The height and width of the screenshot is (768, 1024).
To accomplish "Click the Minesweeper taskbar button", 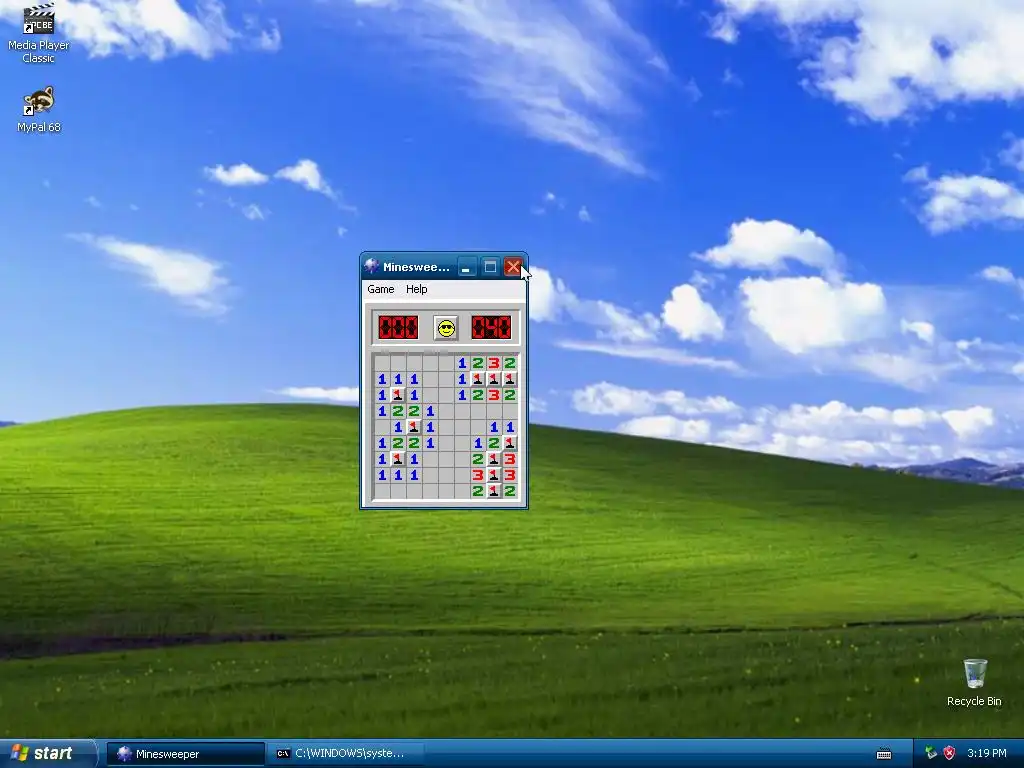I will [x=186, y=754].
